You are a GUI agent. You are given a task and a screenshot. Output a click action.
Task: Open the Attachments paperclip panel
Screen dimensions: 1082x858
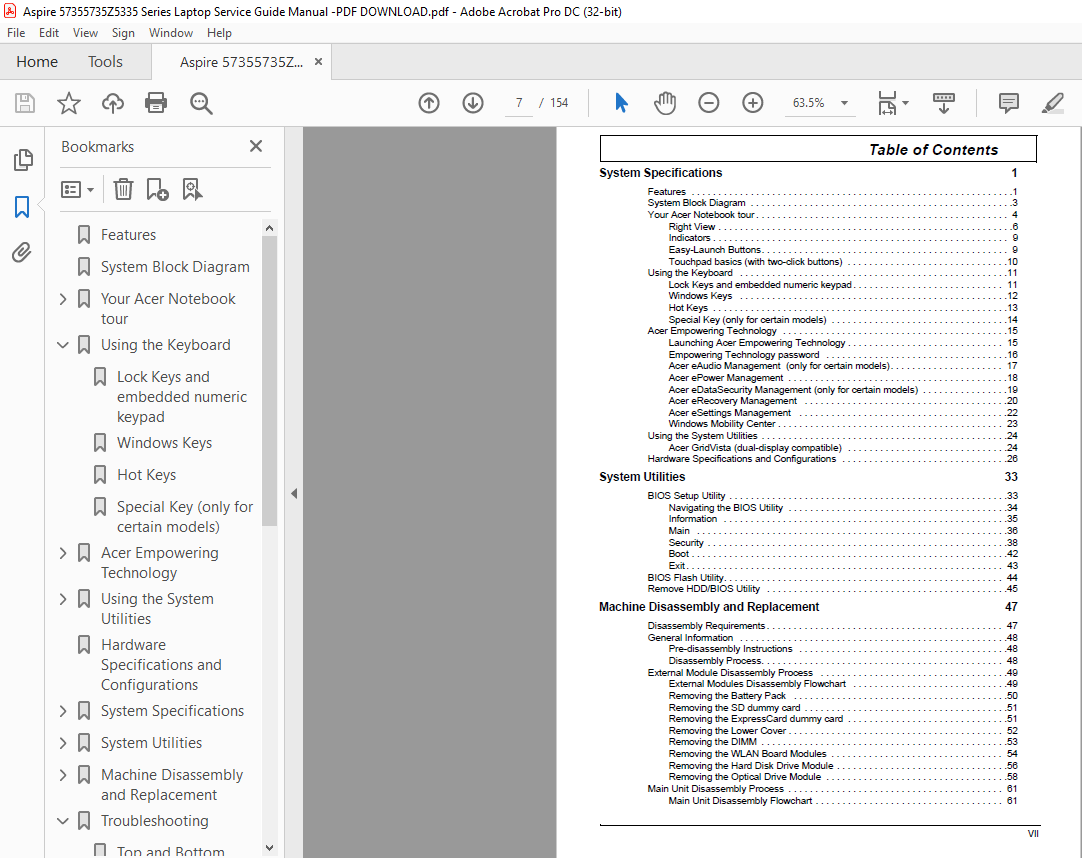22,253
